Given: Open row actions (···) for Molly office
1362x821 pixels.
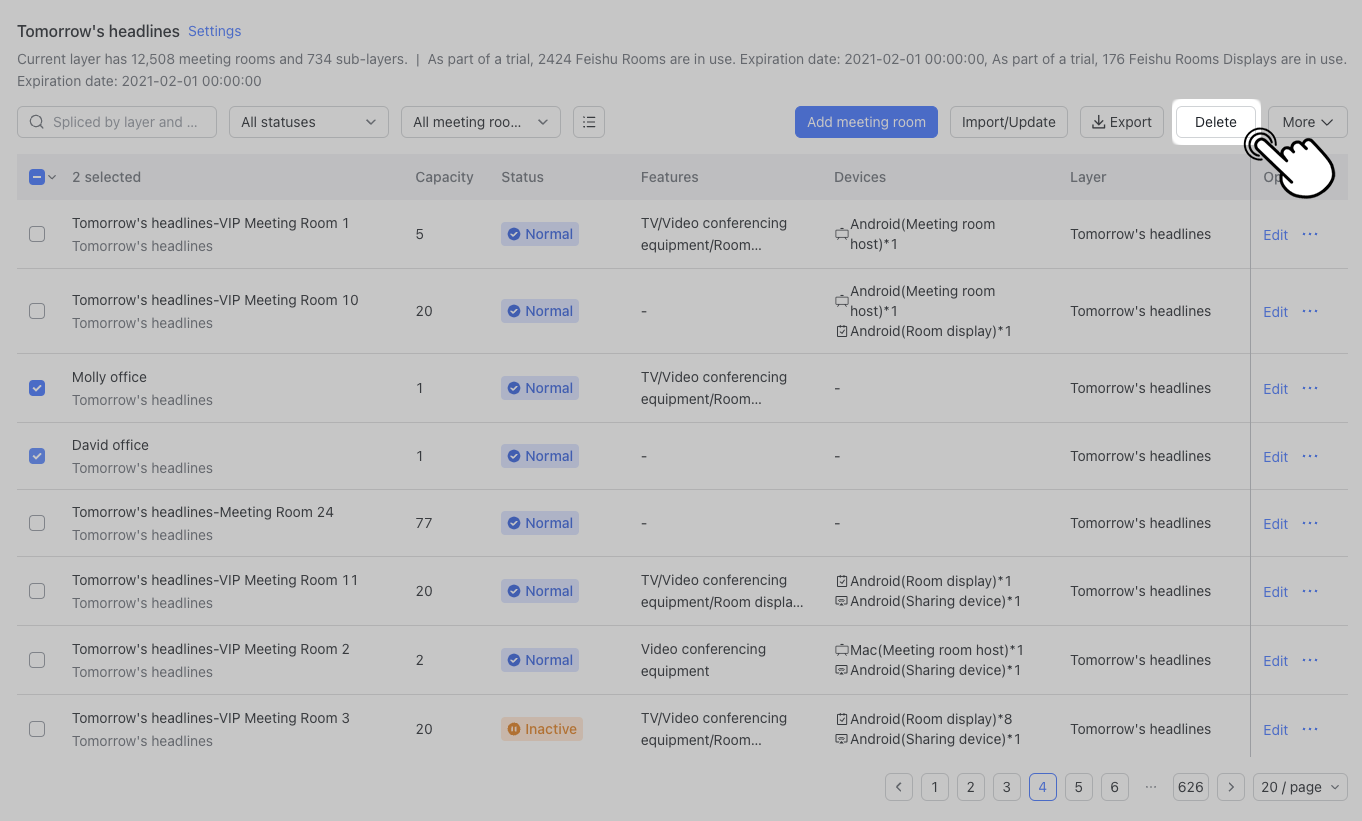Looking at the screenshot, I should [x=1310, y=388].
